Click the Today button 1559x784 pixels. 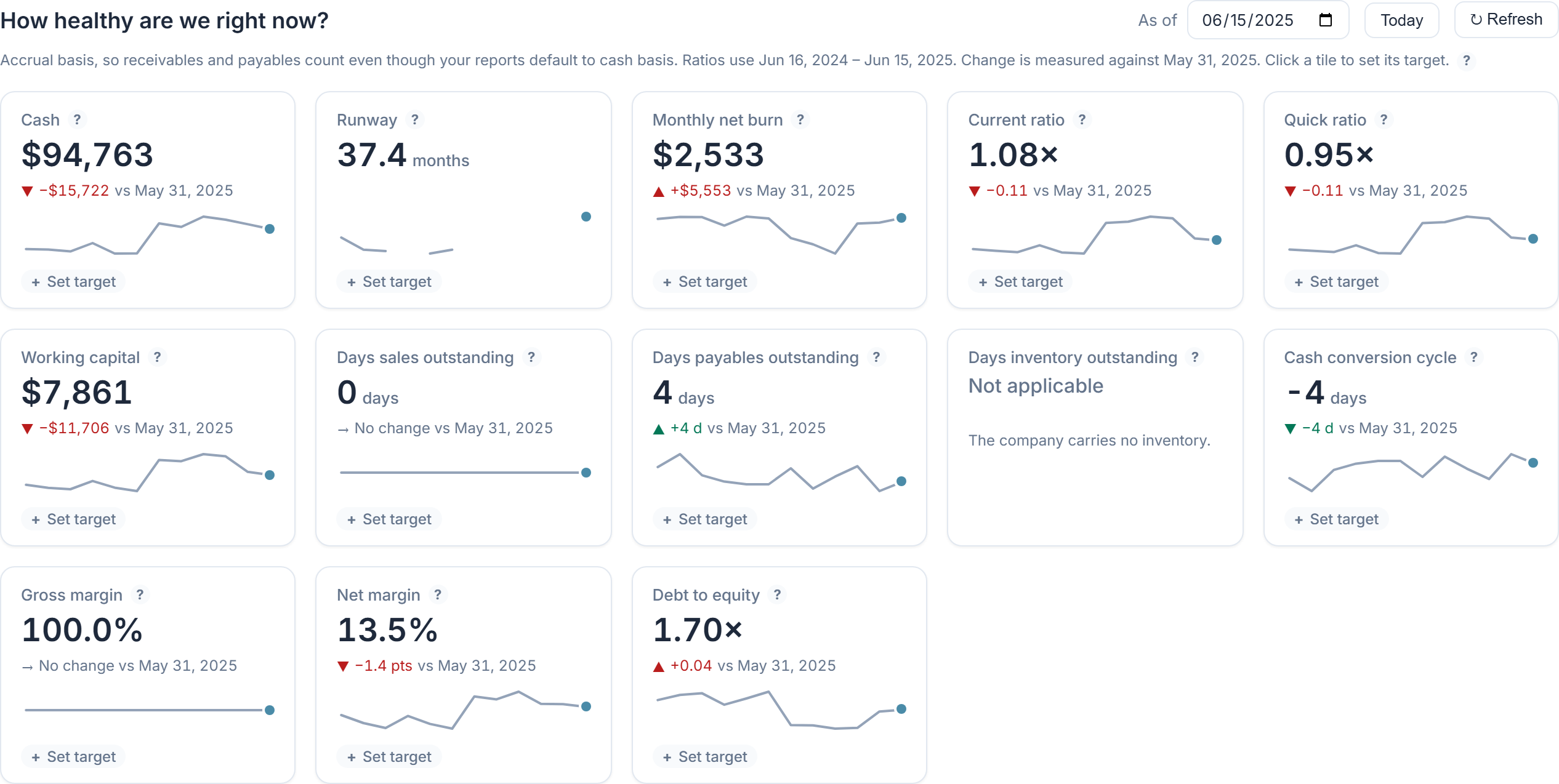pyautogui.click(x=1401, y=20)
